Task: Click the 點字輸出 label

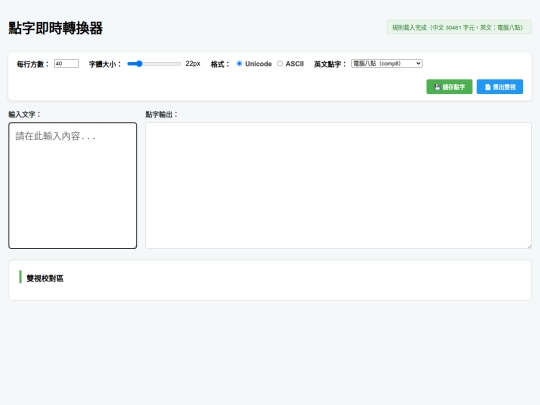Action: 161,114
